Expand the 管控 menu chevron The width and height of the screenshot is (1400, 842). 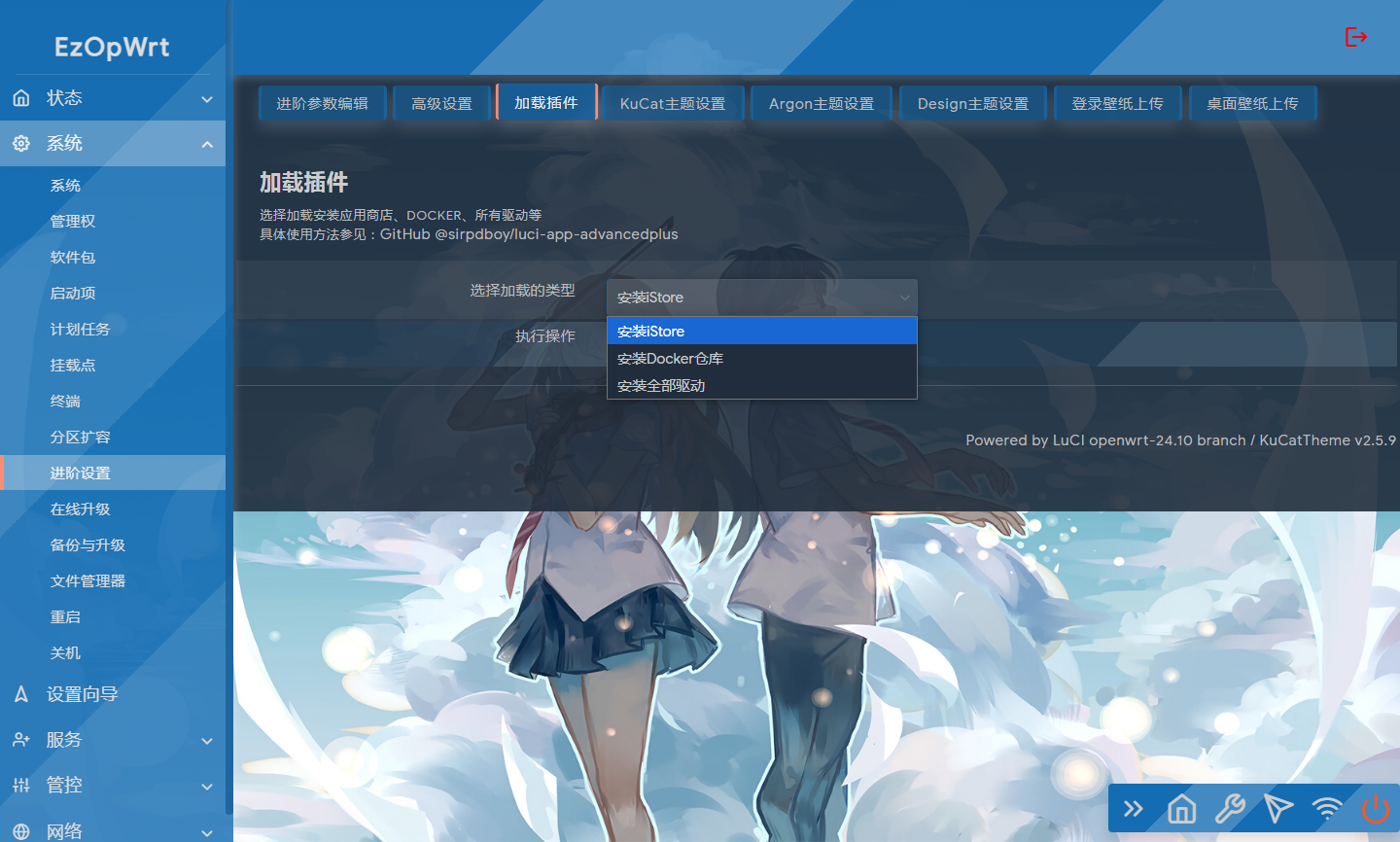tap(207, 787)
